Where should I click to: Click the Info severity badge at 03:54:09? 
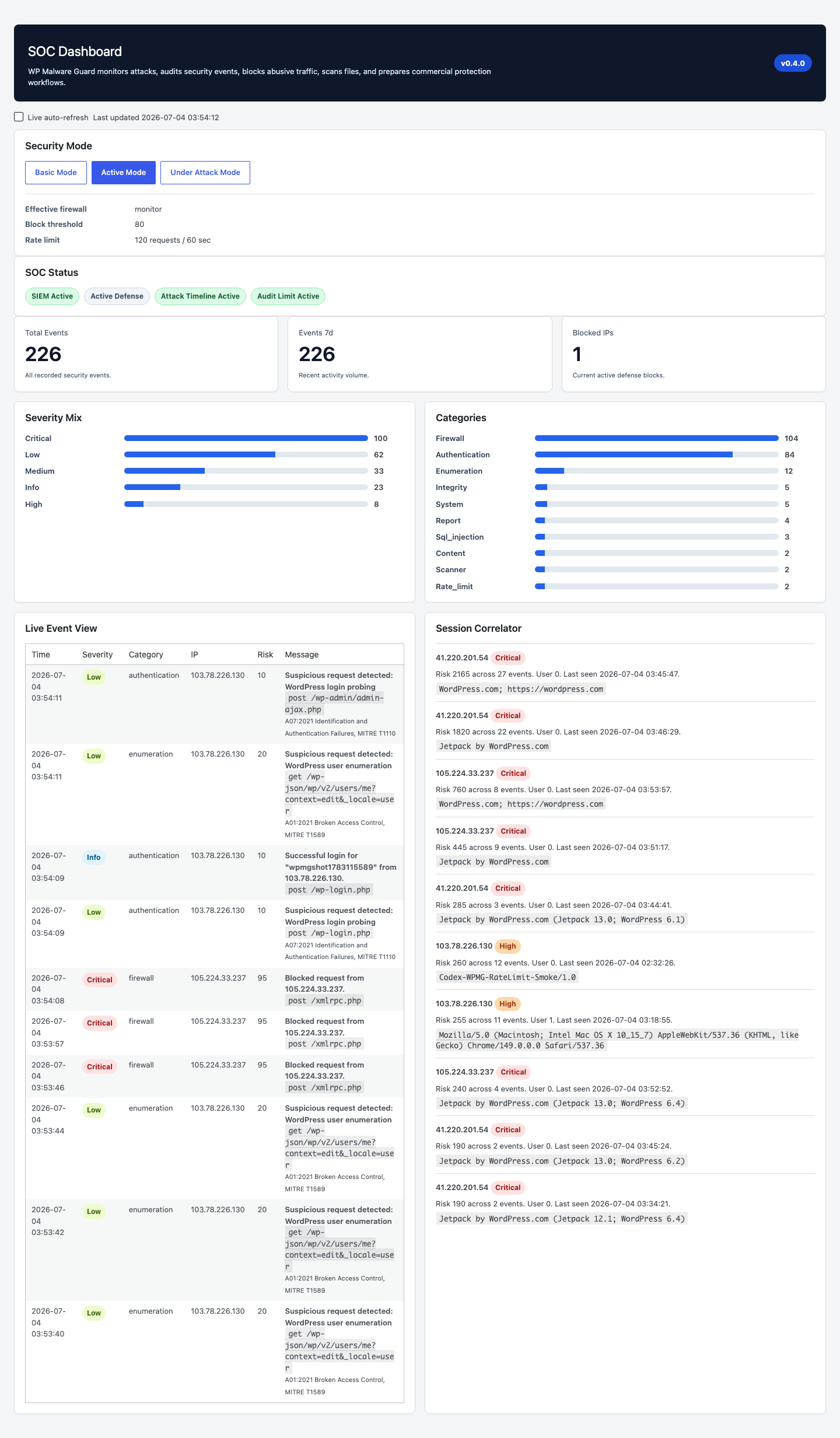click(x=94, y=858)
